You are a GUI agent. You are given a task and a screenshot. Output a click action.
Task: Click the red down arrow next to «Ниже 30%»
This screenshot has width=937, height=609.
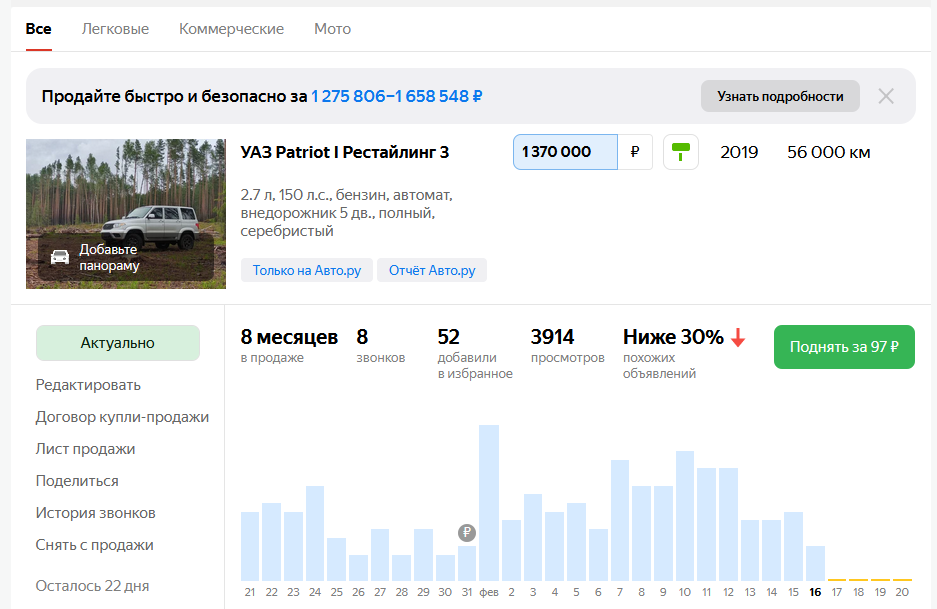738,338
